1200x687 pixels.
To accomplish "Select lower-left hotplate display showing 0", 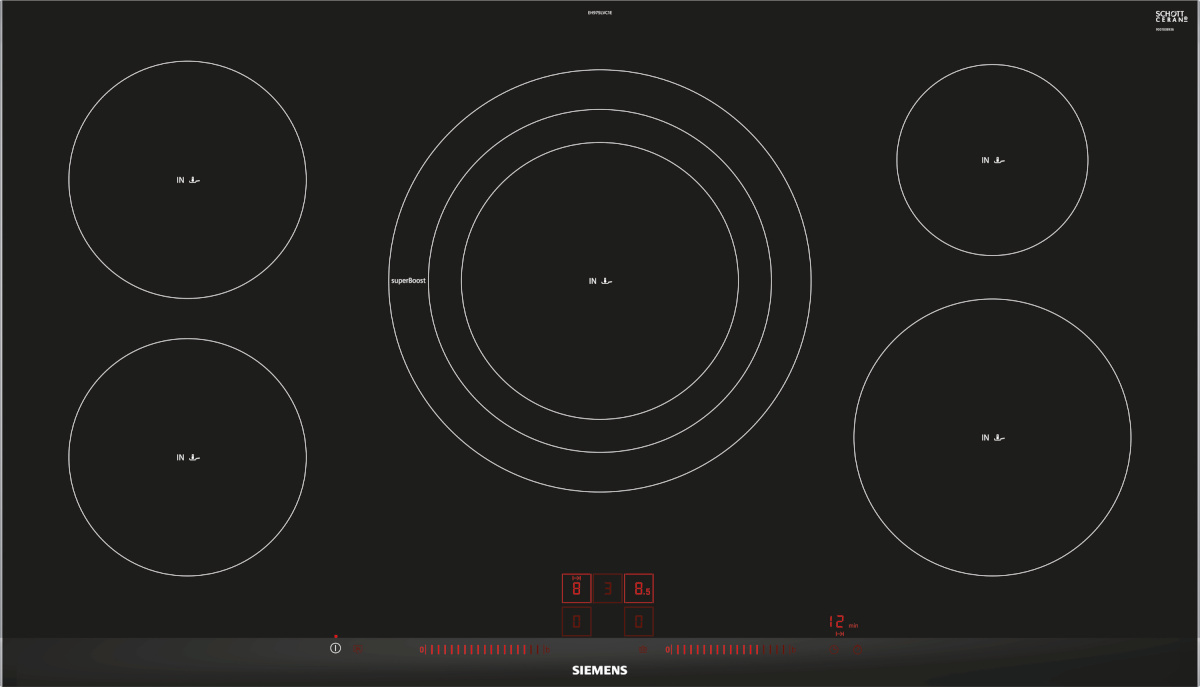I will pos(575,623).
